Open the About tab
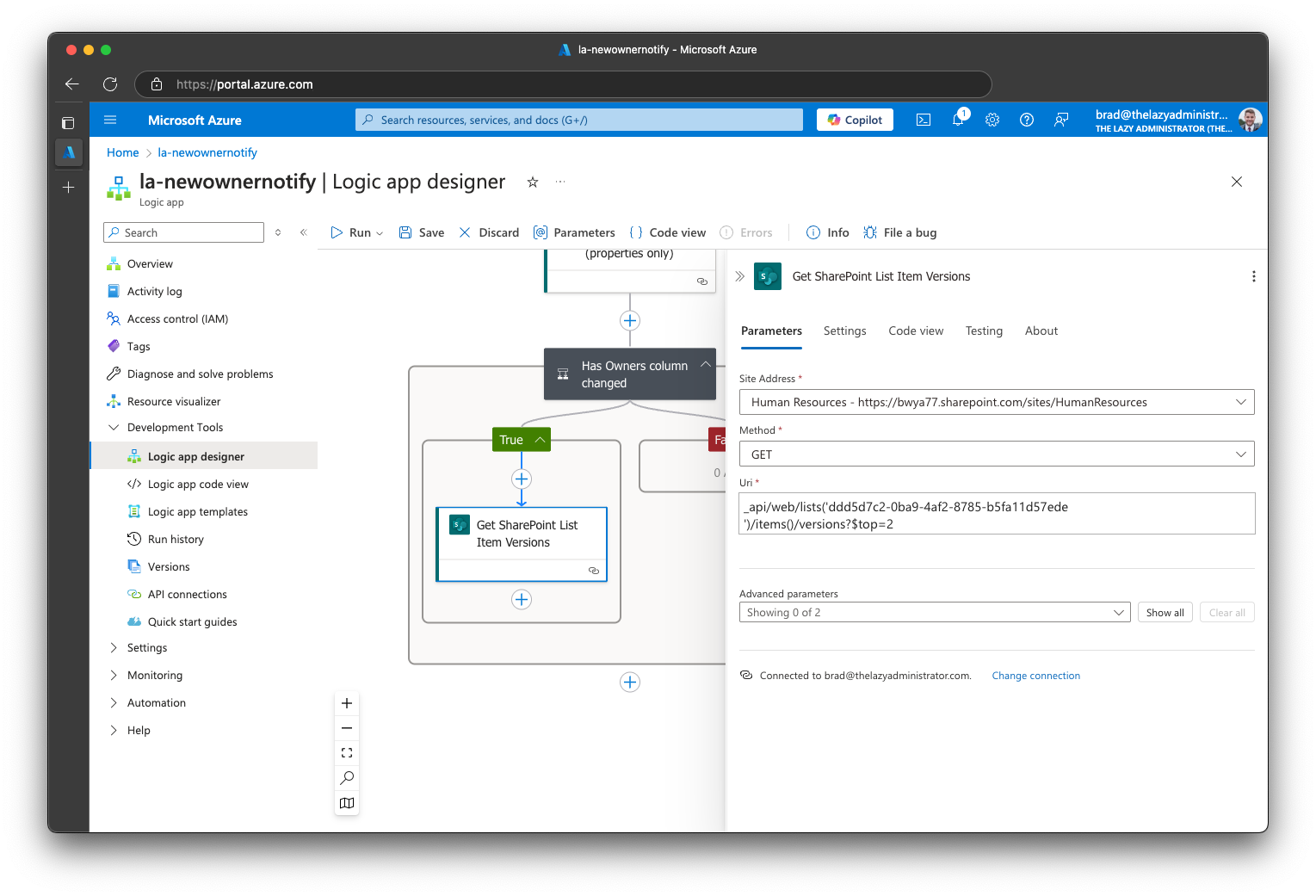The height and width of the screenshot is (896, 1316). (1041, 331)
